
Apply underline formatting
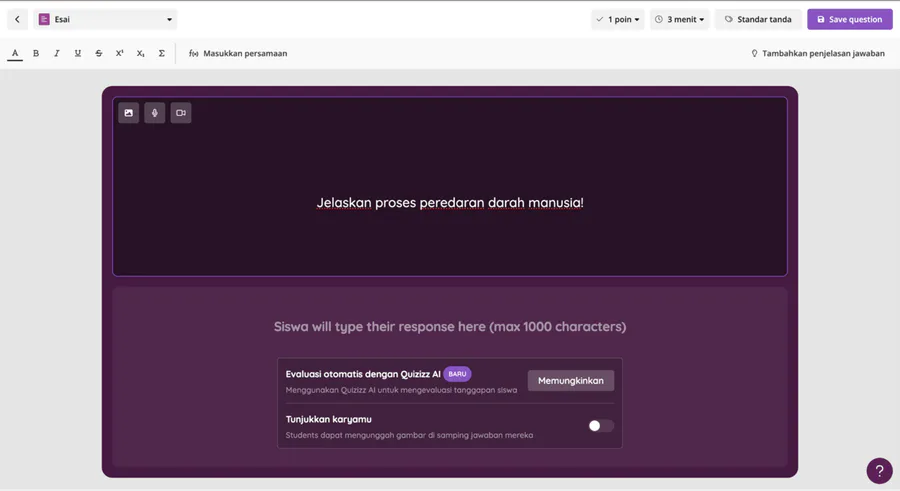[x=78, y=53]
